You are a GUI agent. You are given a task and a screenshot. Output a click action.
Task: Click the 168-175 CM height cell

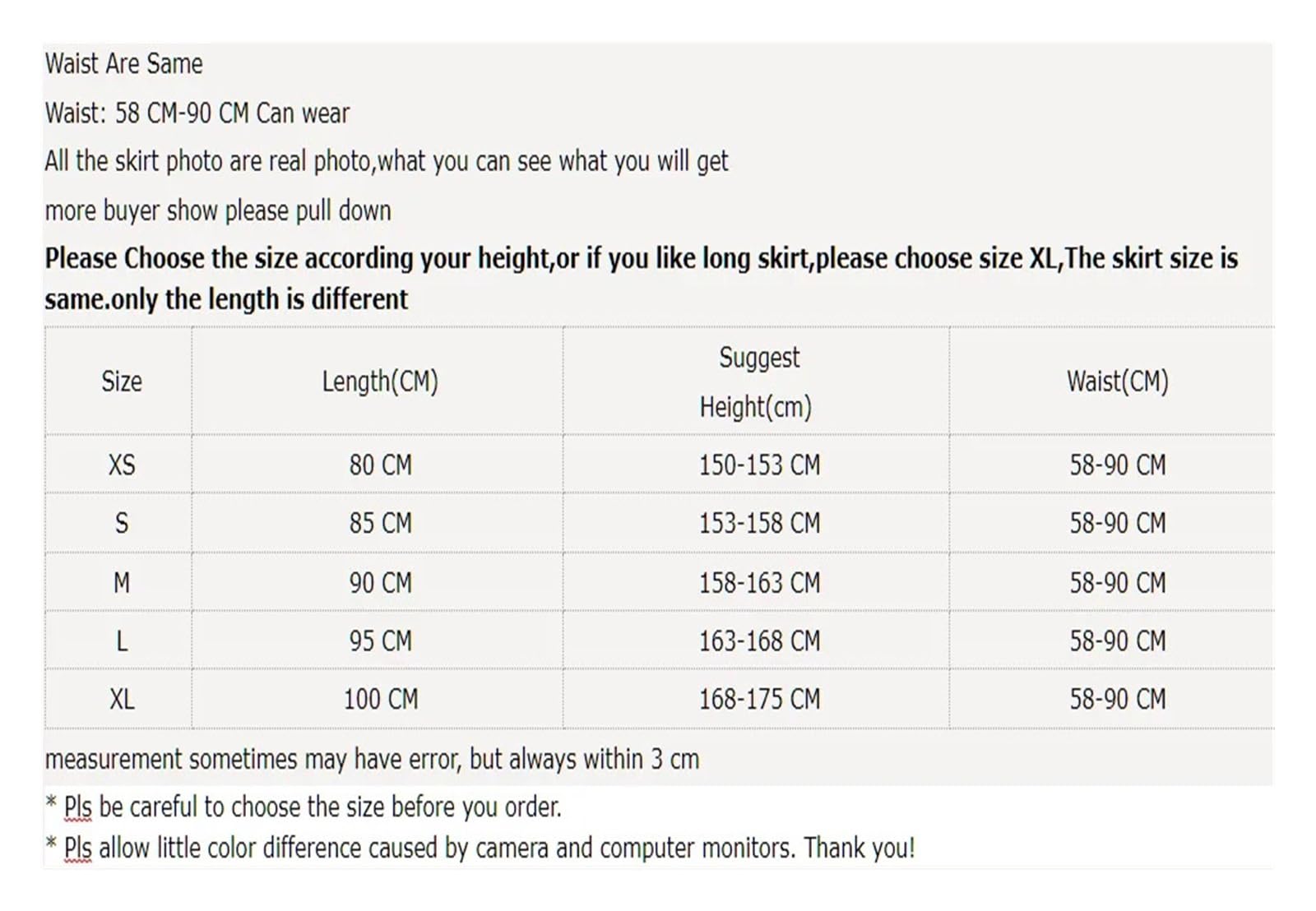click(x=759, y=700)
